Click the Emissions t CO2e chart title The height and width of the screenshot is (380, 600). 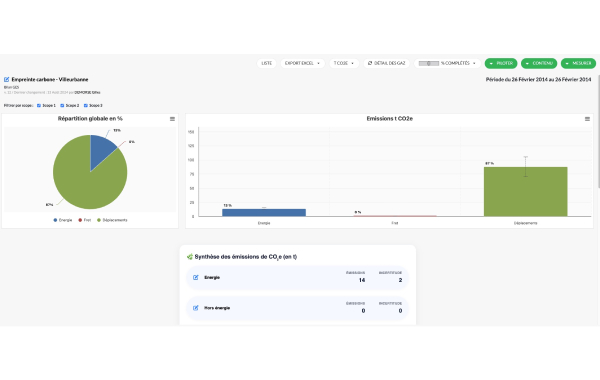(390, 119)
